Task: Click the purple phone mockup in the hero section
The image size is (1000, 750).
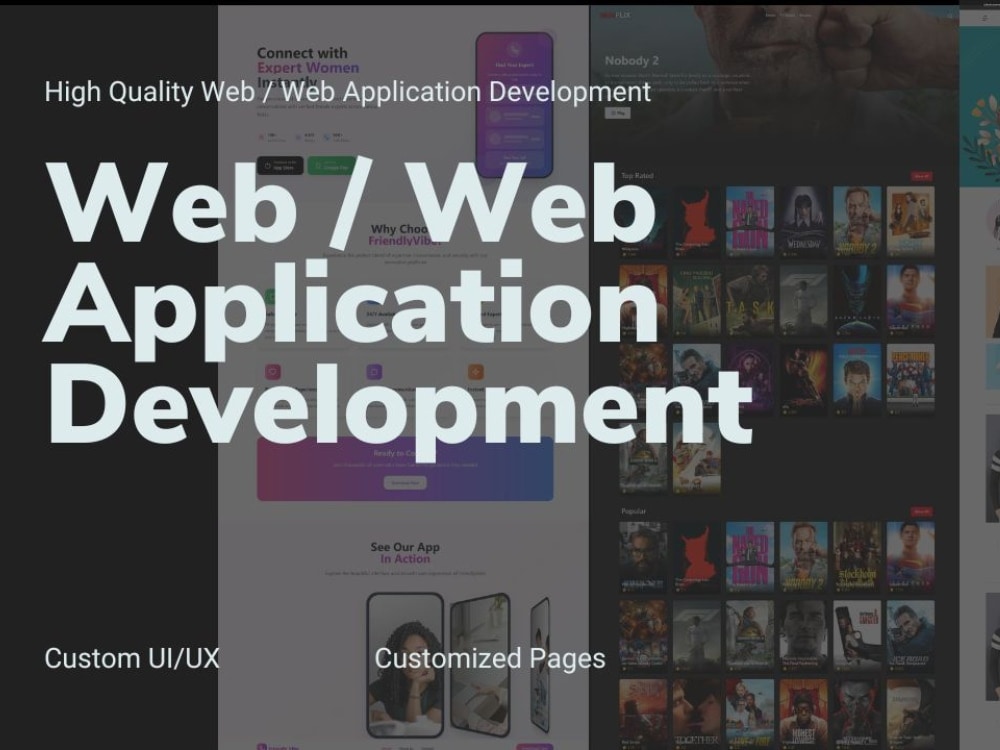Action: click(x=514, y=105)
